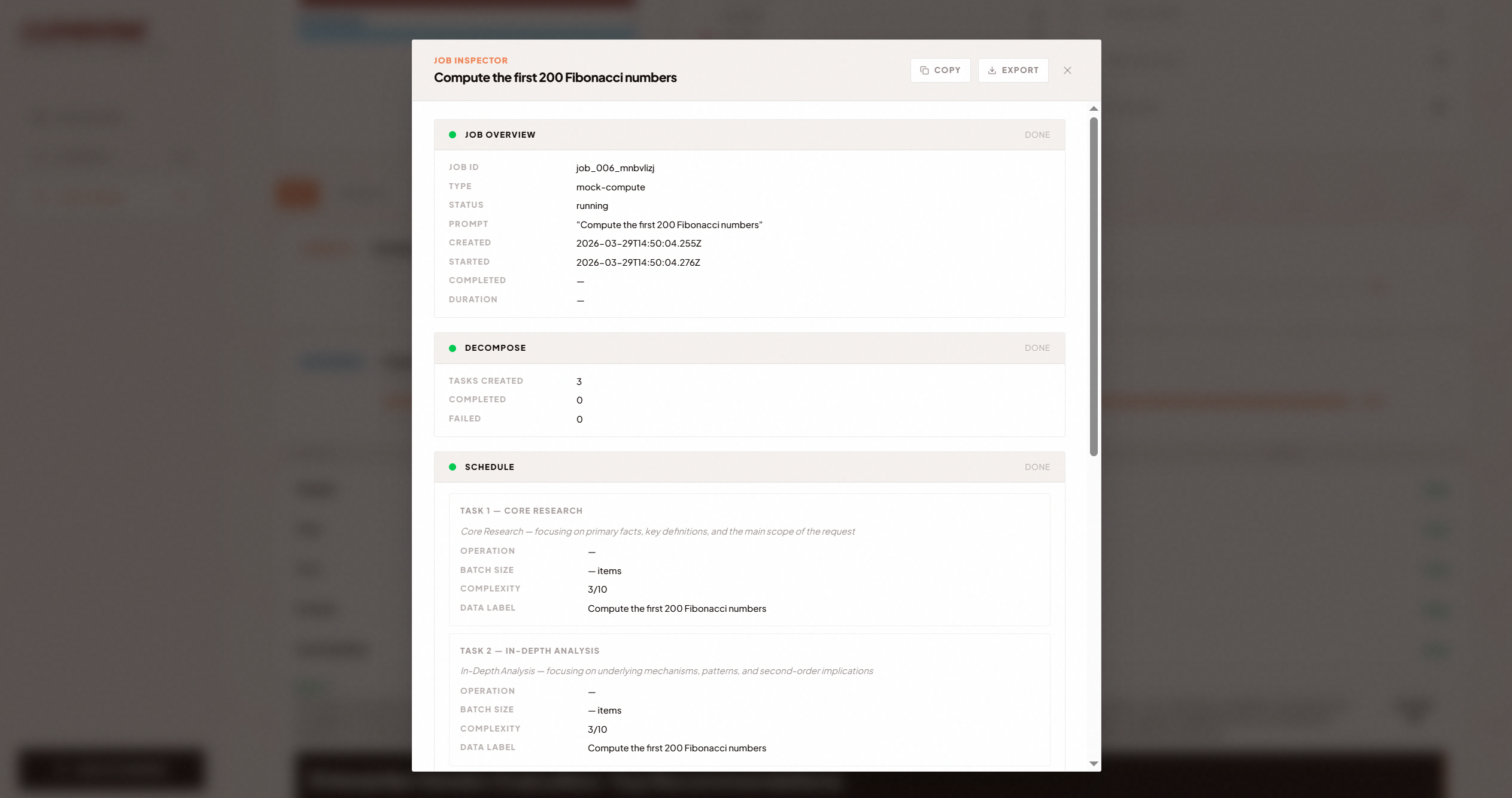Screen dimensions: 1512x798
Task: Click the green status dot beside Schedule
Action: (453, 467)
